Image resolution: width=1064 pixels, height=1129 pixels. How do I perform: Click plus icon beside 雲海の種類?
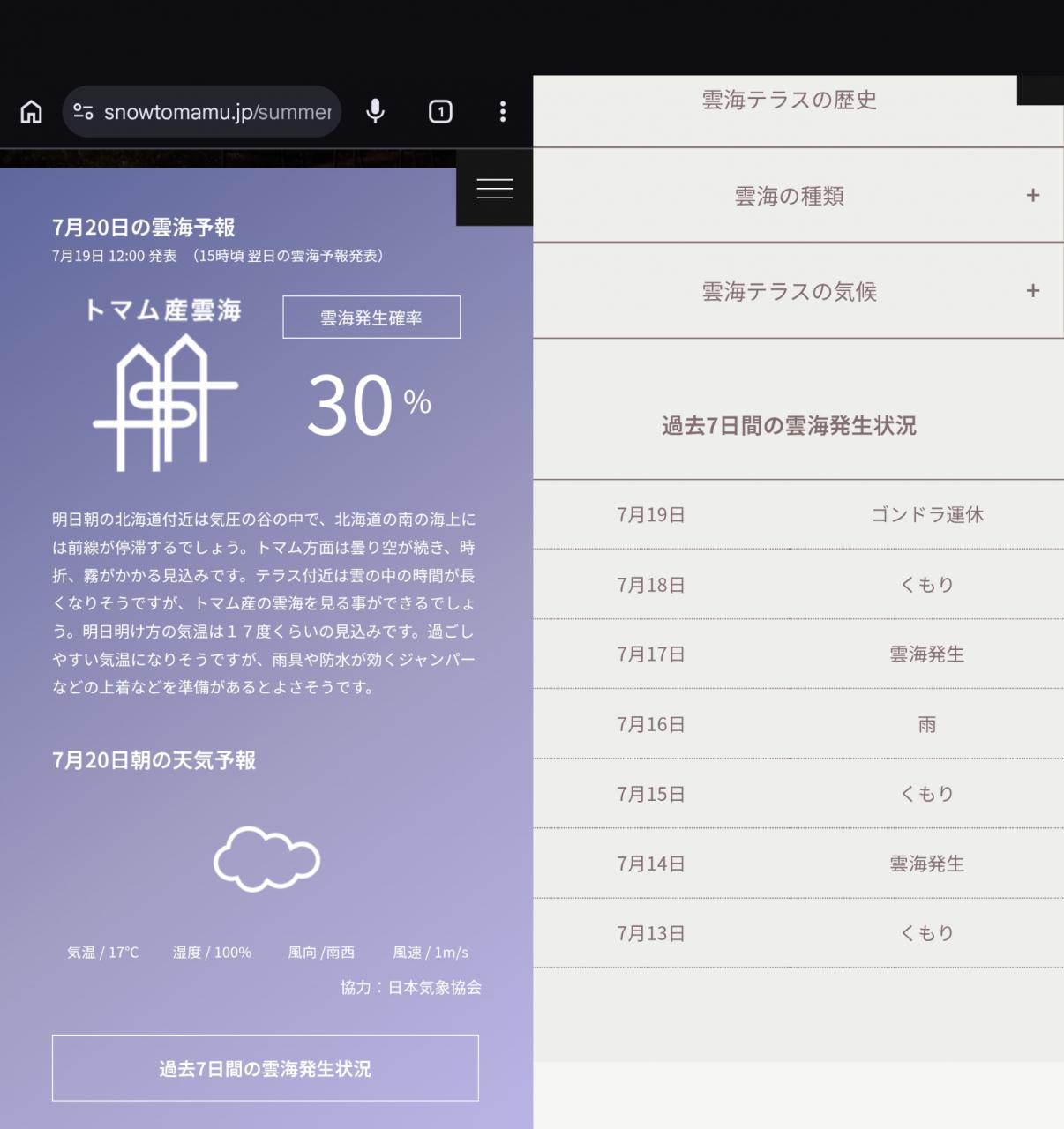[1033, 196]
